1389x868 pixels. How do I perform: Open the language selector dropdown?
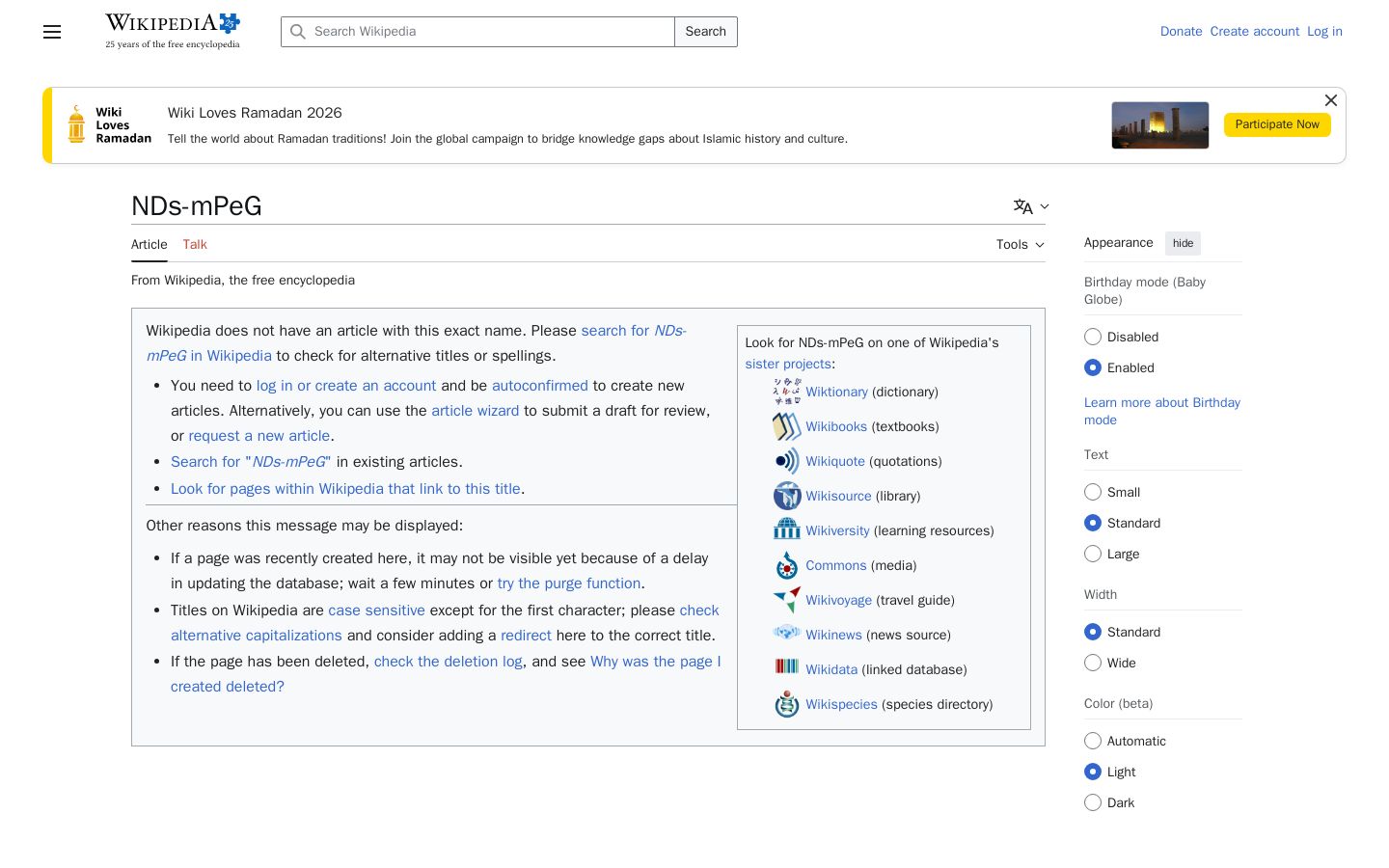point(1031,206)
